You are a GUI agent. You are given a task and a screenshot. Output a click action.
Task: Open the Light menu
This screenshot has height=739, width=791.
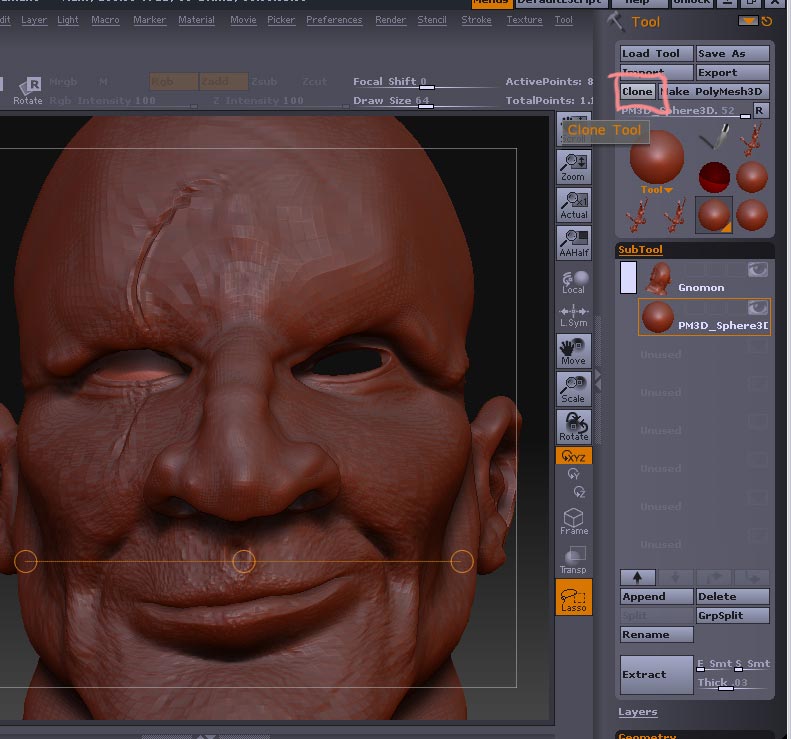[68, 20]
